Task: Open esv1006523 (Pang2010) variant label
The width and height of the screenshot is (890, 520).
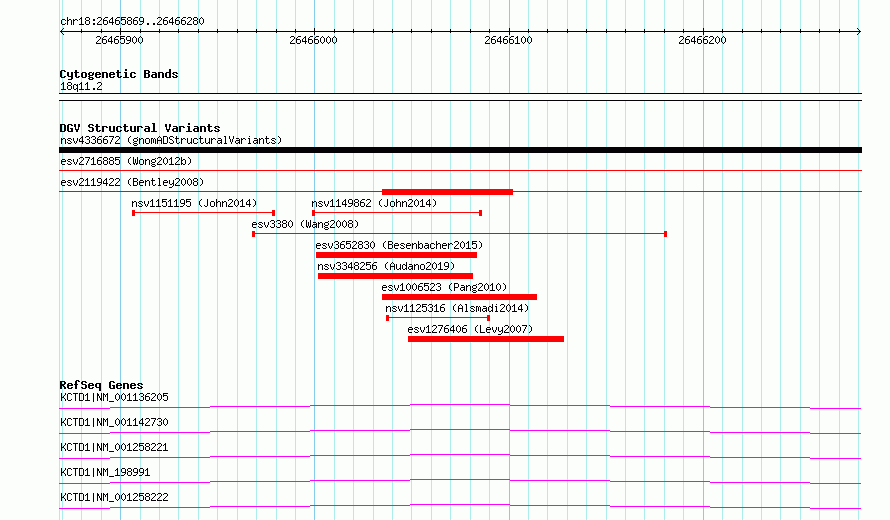Action: [444, 287]
